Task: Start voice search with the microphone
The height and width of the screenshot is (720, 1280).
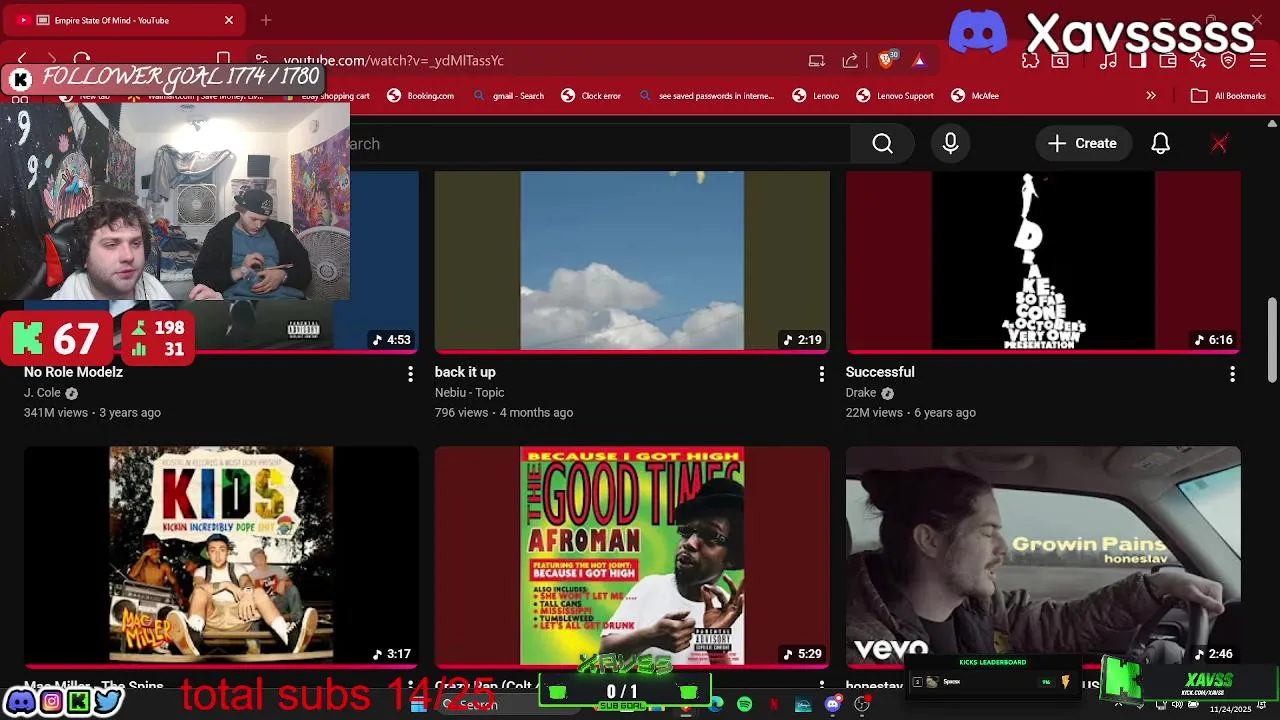Action: click(x=950, y=144)
